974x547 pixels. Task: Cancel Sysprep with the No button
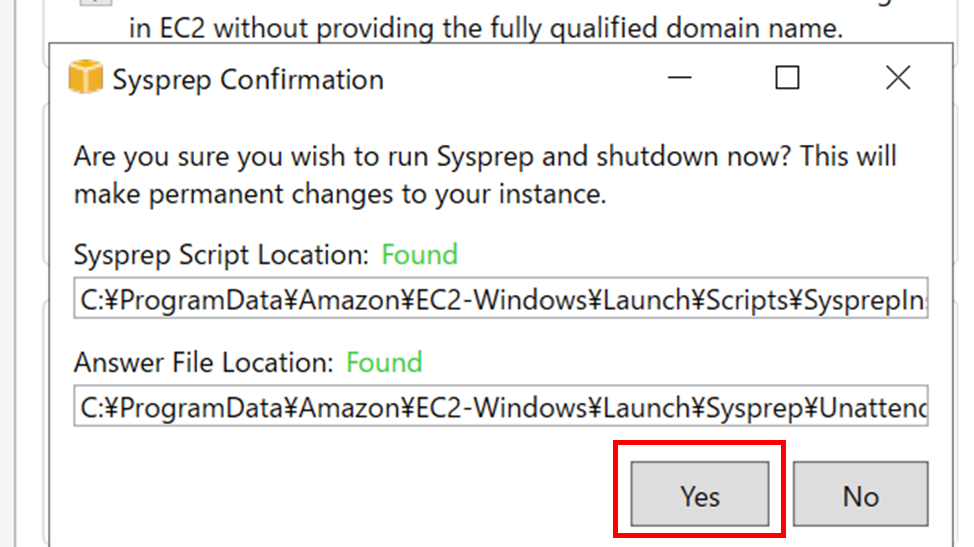click(x=860, y=496)
